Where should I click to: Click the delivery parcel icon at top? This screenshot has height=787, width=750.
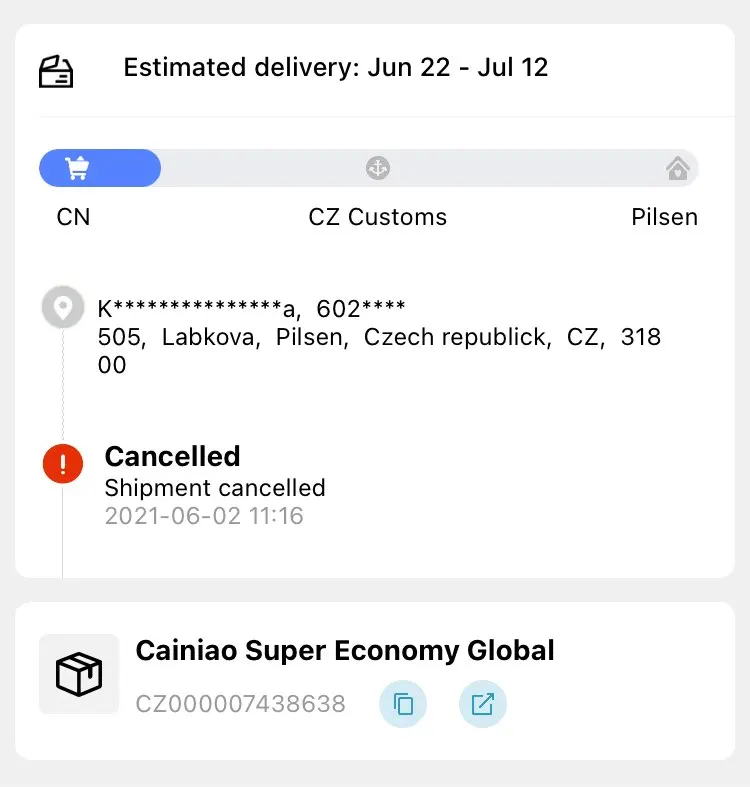click(56, 71)
